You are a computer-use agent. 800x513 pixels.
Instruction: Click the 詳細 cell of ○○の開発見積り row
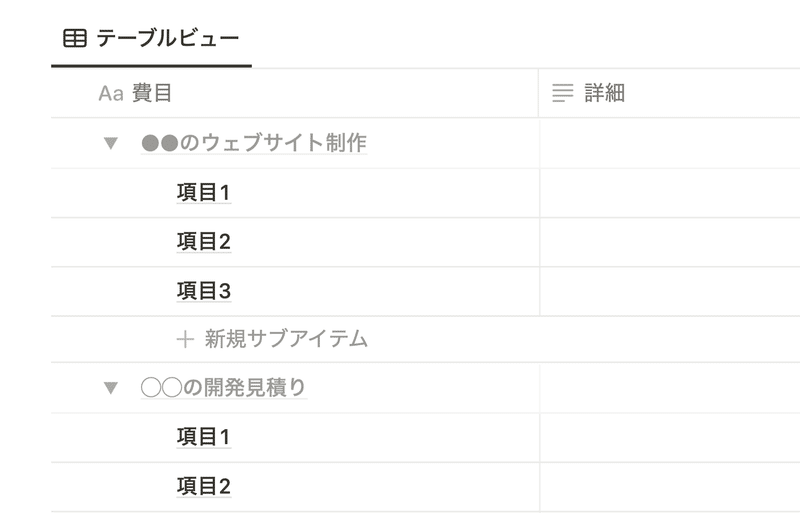[669, 388]
